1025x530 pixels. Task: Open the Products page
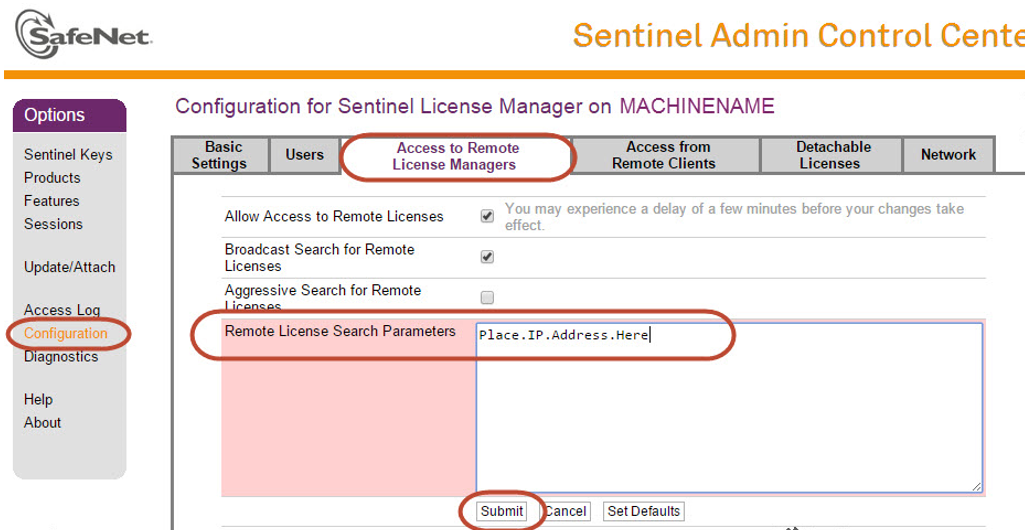(x=52, y=178)
